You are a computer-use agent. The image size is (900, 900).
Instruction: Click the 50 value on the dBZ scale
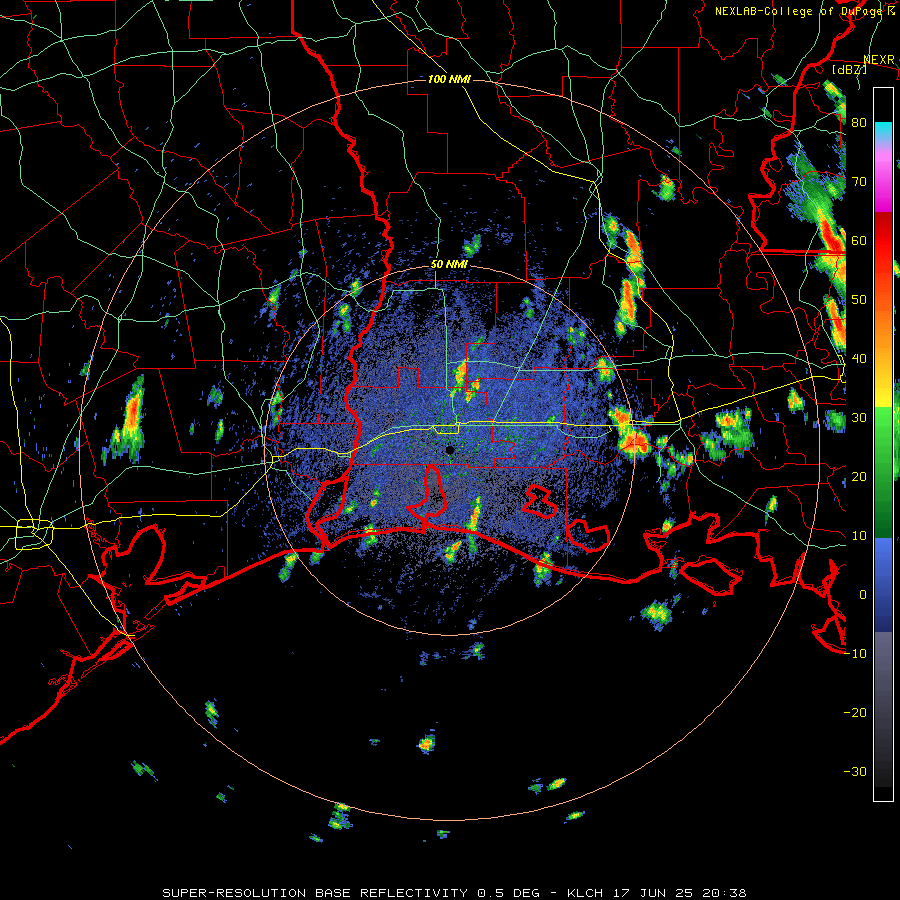pos(859,300)
